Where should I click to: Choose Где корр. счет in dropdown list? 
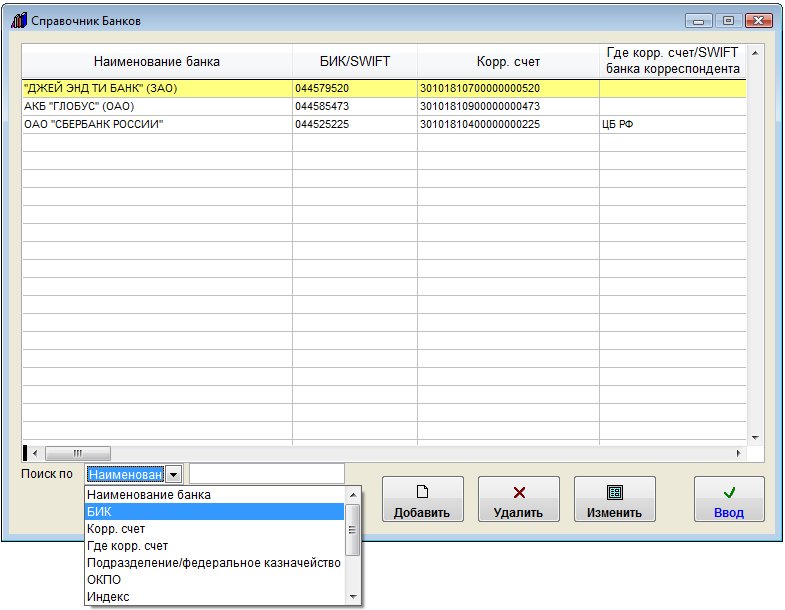[x=215, y=545]
